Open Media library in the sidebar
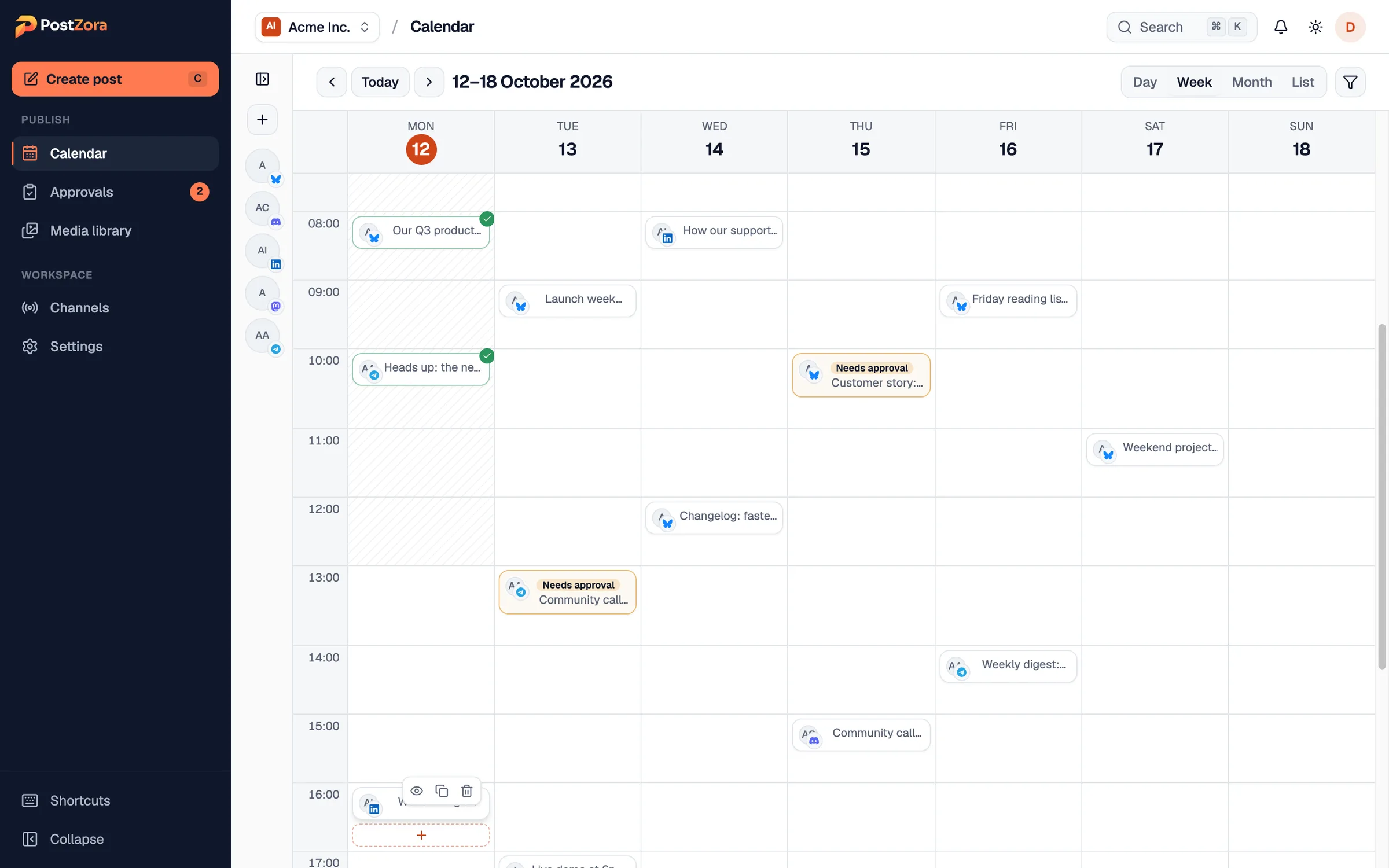Viewport: 1389px width, 868px height. click(115, 231)
